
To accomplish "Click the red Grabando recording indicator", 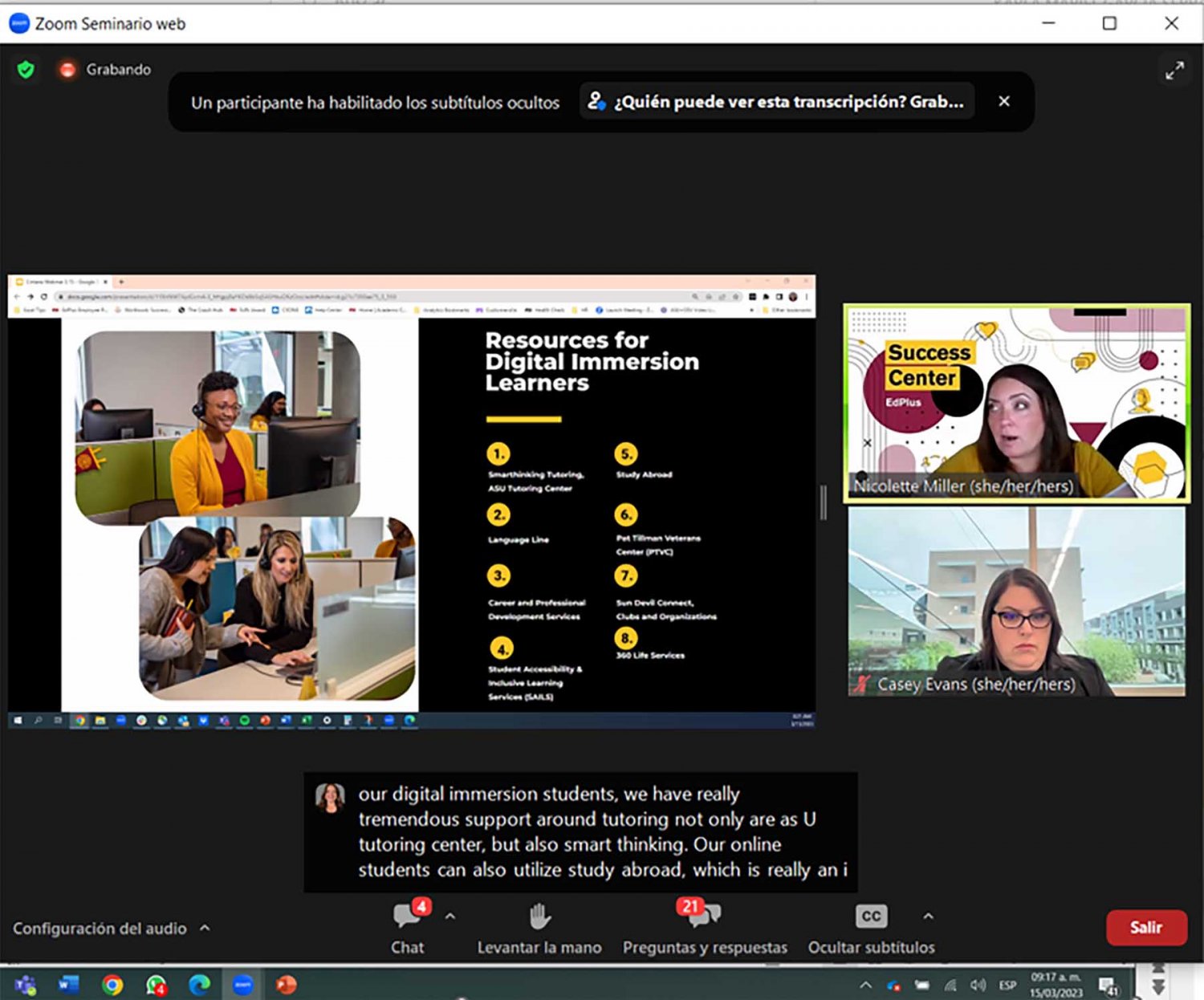I will pos(67,70).
